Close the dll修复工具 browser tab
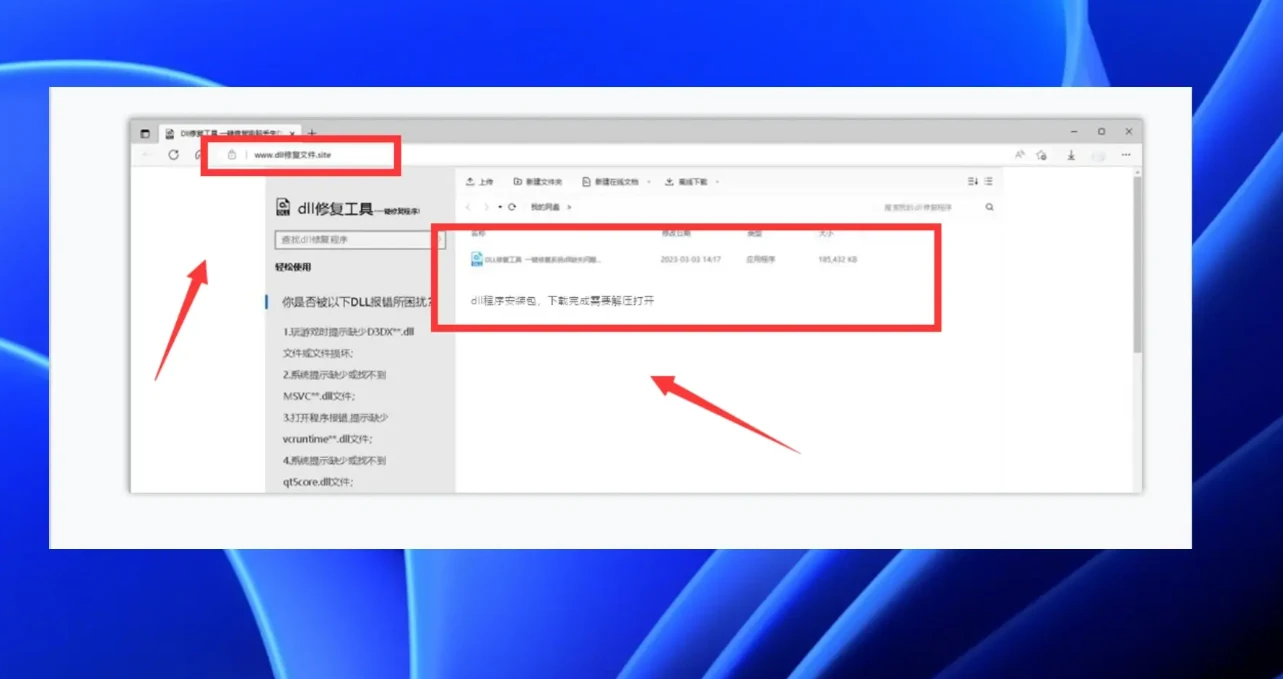This screenshot has height=679, width=1283. point(291,133)
